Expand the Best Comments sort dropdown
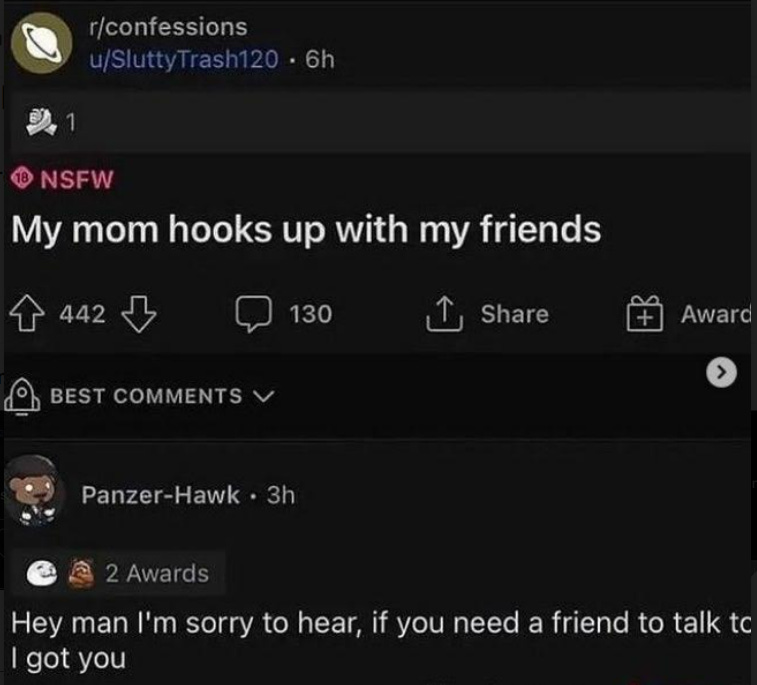This screenshot has width=757, height=685. pos(162,396)
